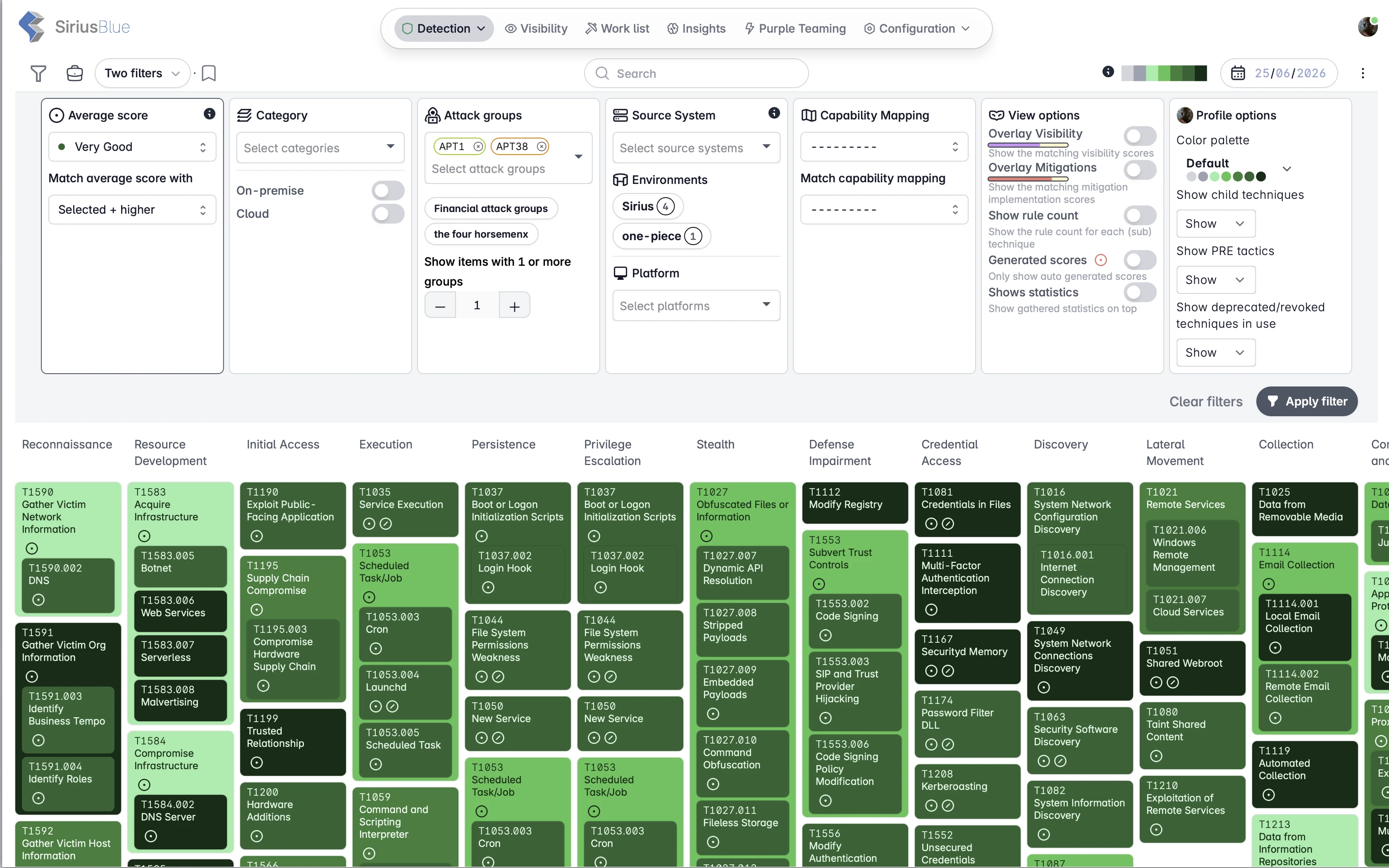1389x868 pixels.
Task: Click the Source System info icon
Action: [x=774, y=113]
